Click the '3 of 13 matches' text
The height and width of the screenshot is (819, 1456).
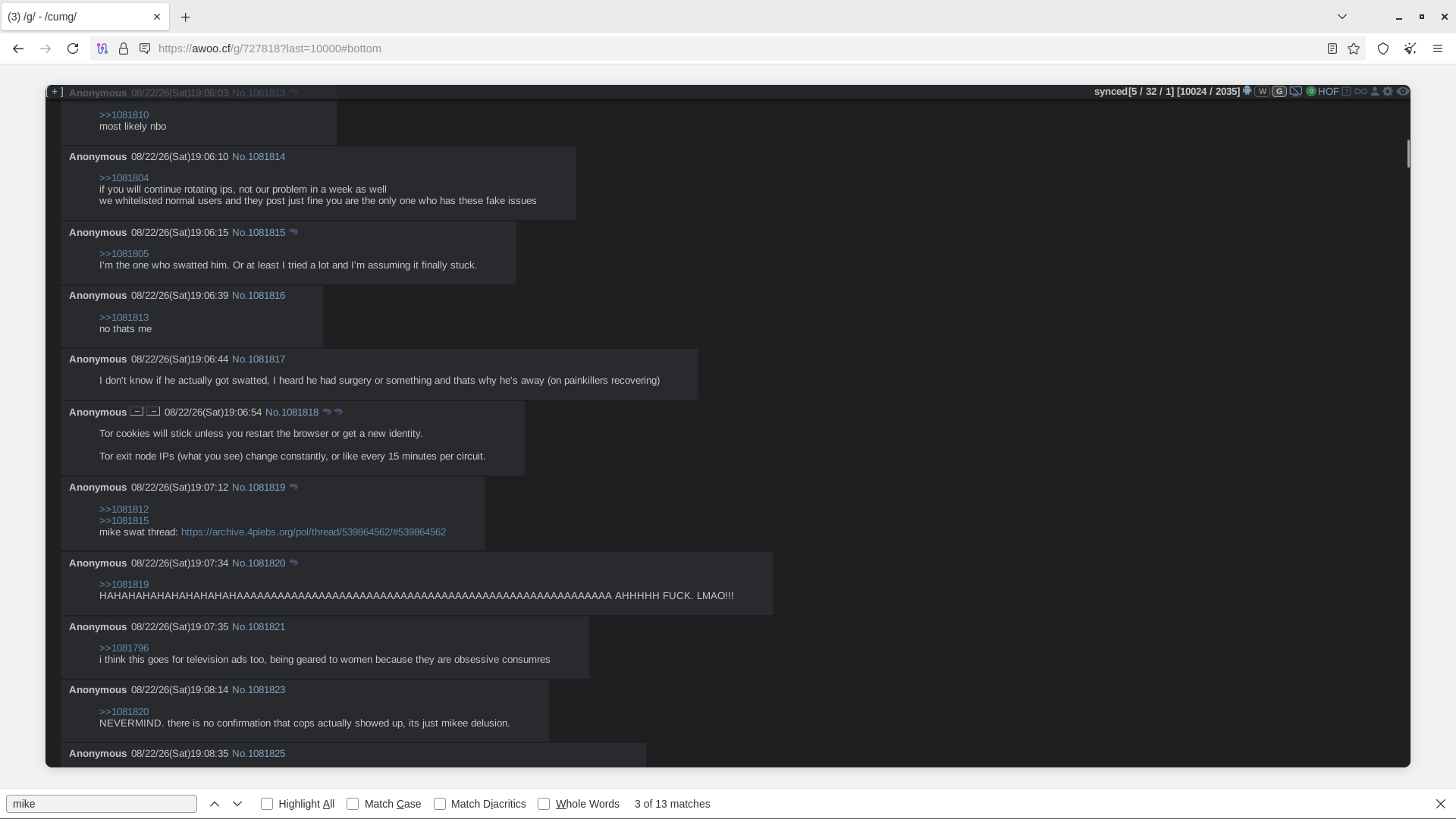click(672, 804)
